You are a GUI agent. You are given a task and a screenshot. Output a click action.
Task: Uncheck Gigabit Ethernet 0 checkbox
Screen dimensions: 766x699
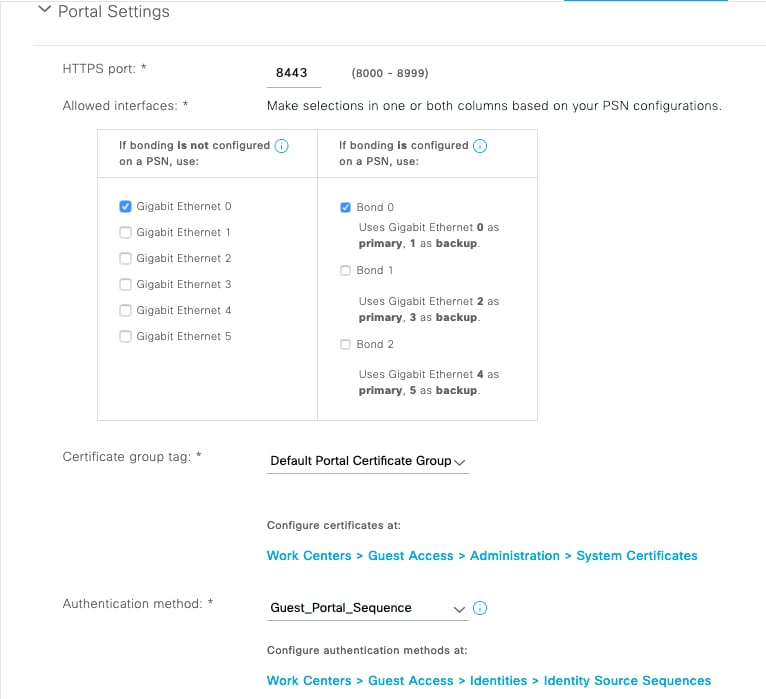pos(125,207)
